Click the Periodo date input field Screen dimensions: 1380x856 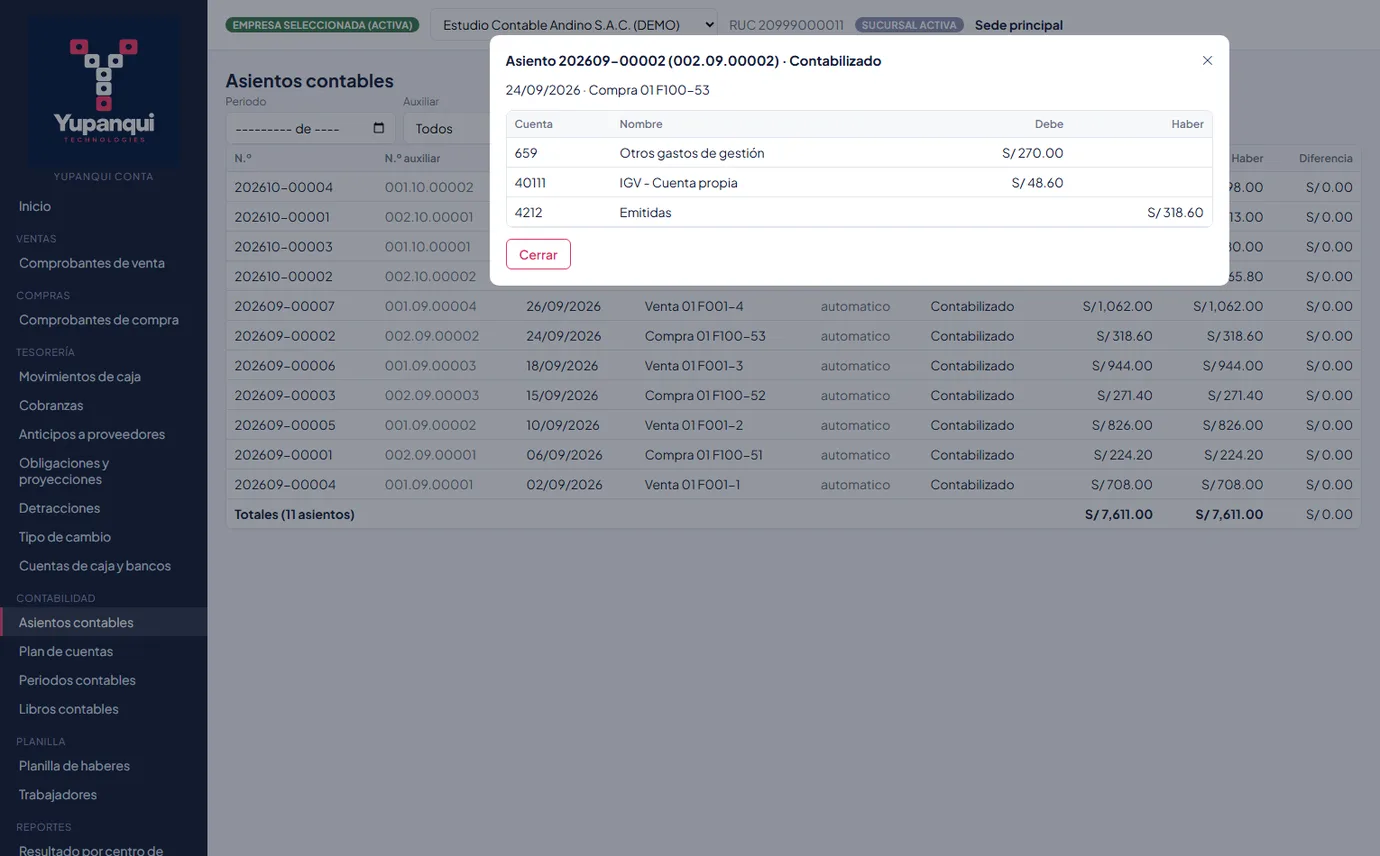tap(310, 129)
